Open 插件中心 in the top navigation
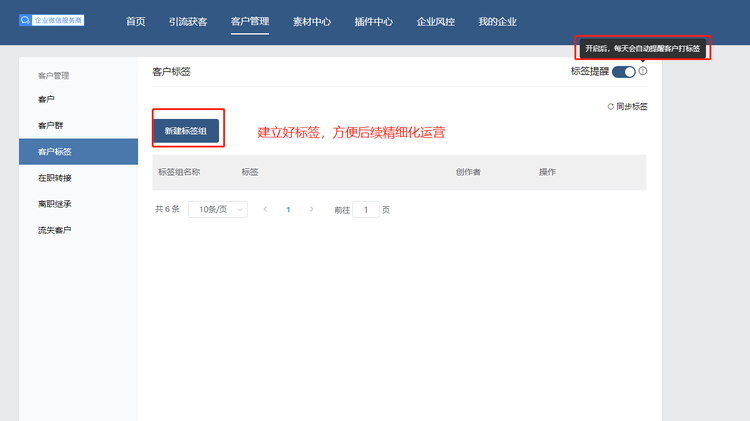 [373, 22]
